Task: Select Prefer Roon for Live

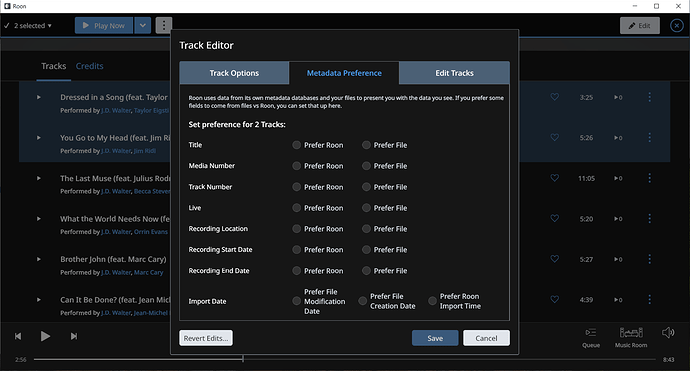Action: click(297, 208)
